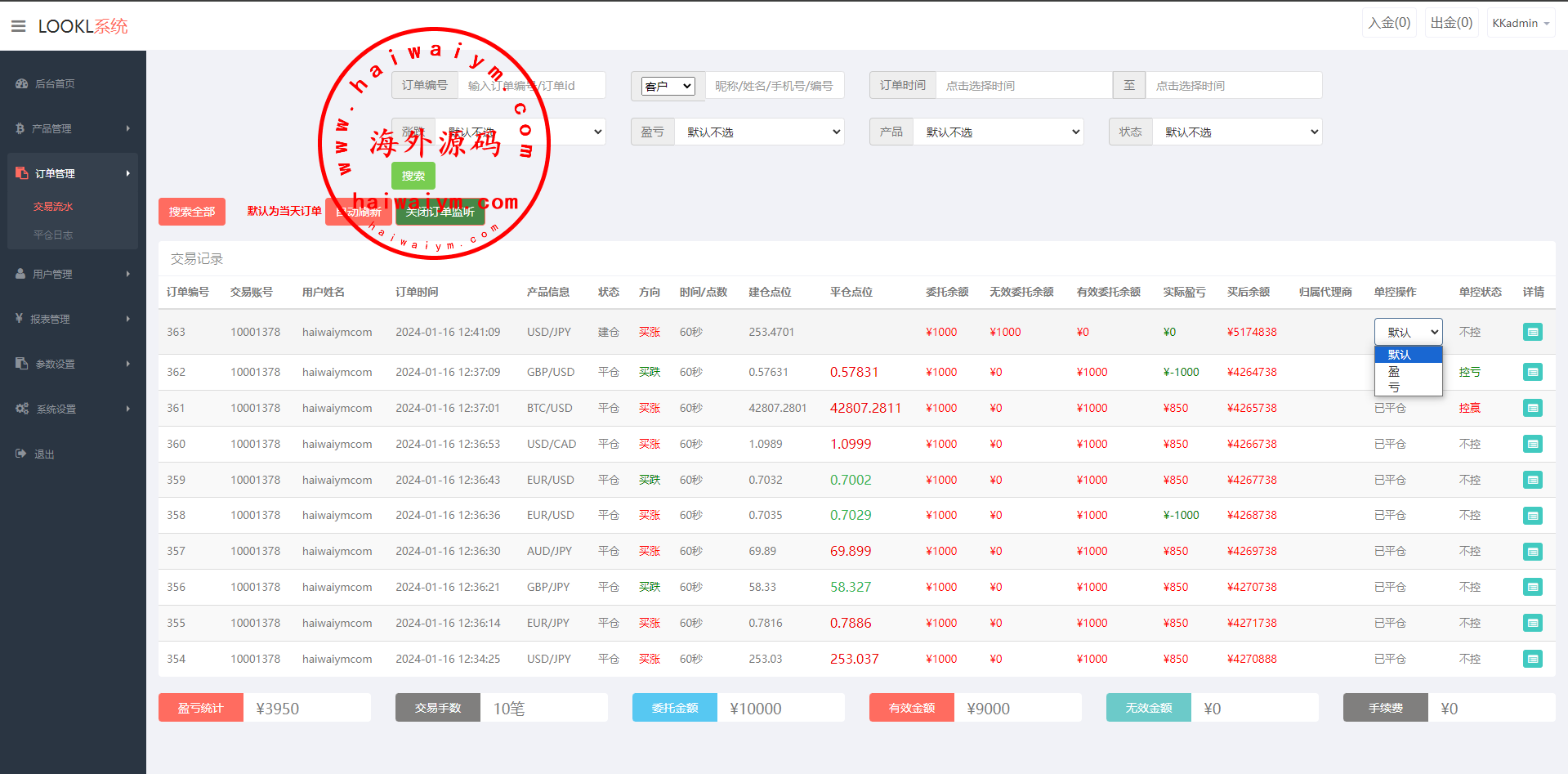Toggle the 关闭订单监听 button
Viewport: 1568px width, 774px height.
pos(440,213)
